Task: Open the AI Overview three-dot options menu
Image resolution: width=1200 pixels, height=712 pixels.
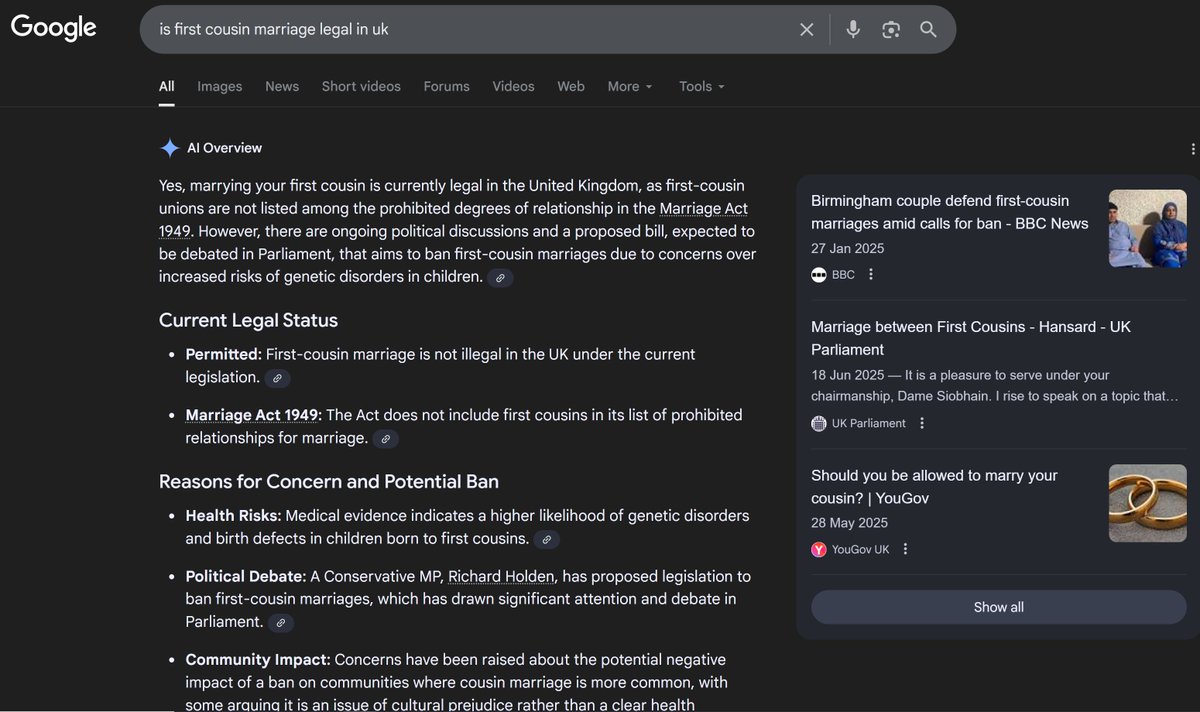Action: pyautogui.click(x=1193, y=149)
